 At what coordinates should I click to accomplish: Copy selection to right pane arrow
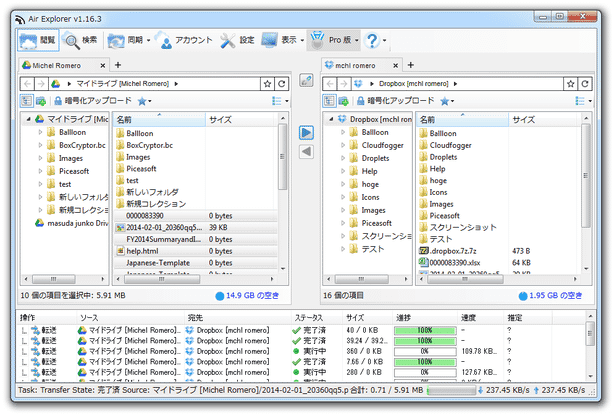pyautogui.click(x=306, y=133)
